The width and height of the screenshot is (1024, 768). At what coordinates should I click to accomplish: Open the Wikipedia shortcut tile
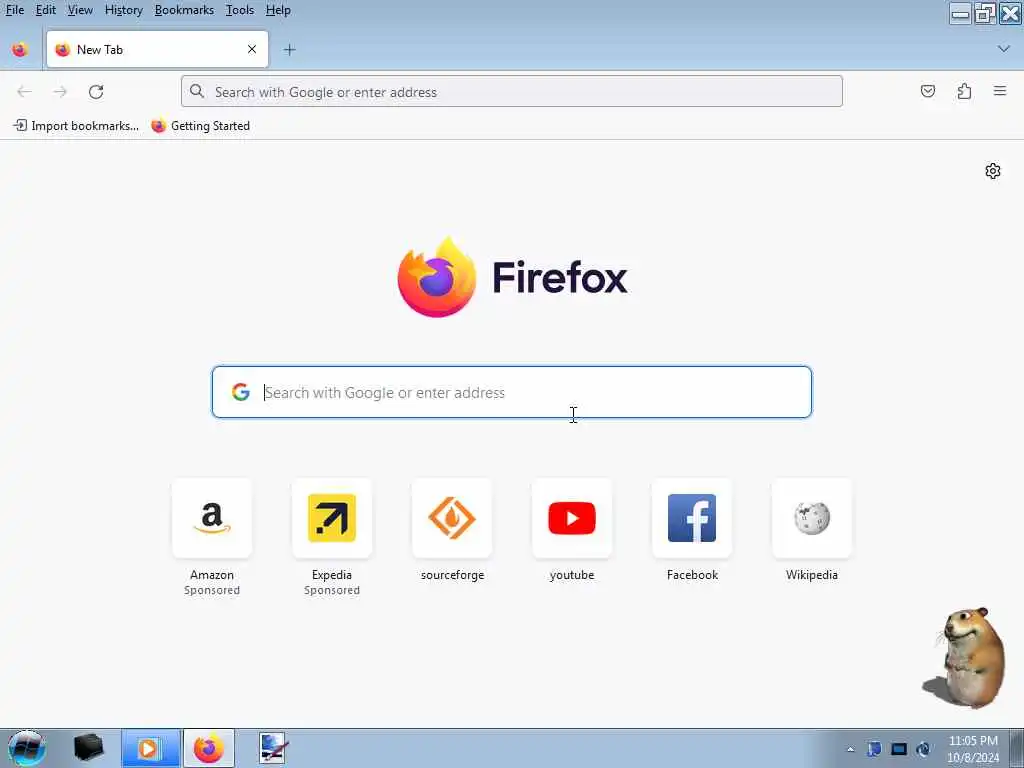click(812, 518)
